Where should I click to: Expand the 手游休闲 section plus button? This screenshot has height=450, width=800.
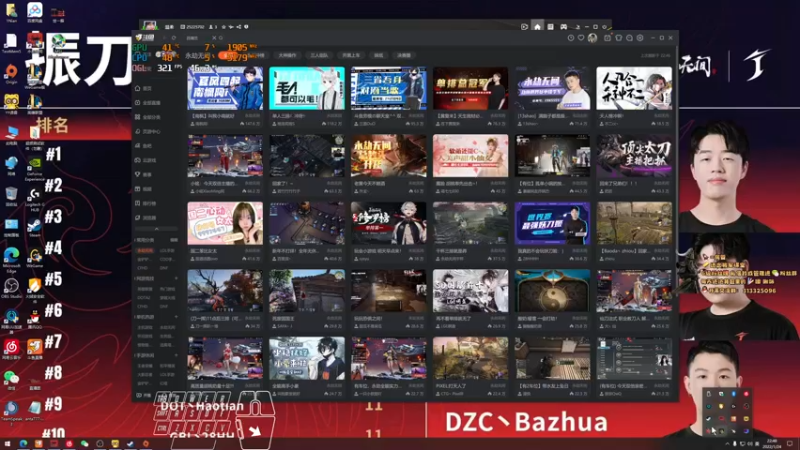(176, 355)
